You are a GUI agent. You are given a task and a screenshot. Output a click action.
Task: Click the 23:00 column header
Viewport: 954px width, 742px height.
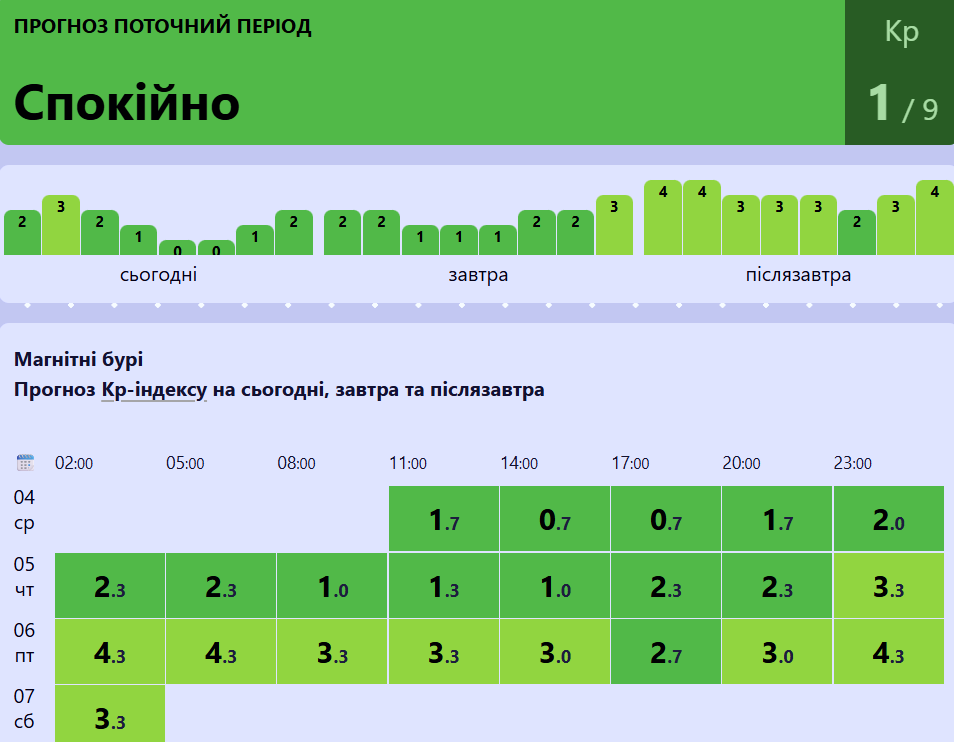coord(853,464)
